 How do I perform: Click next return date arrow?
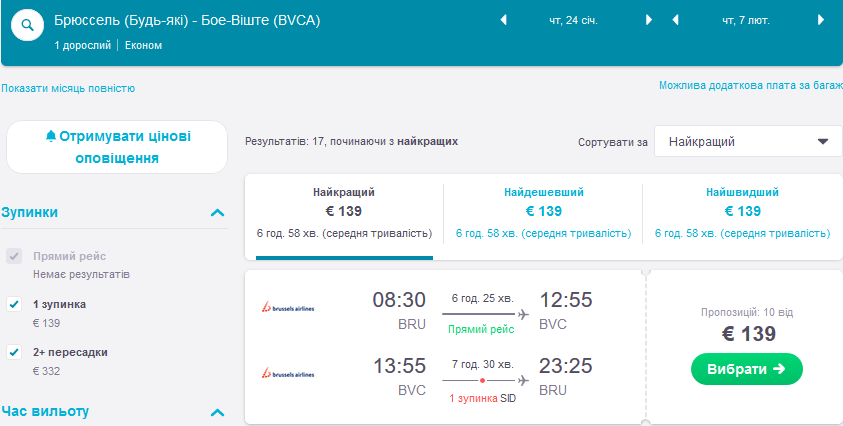tap(821, 20)
